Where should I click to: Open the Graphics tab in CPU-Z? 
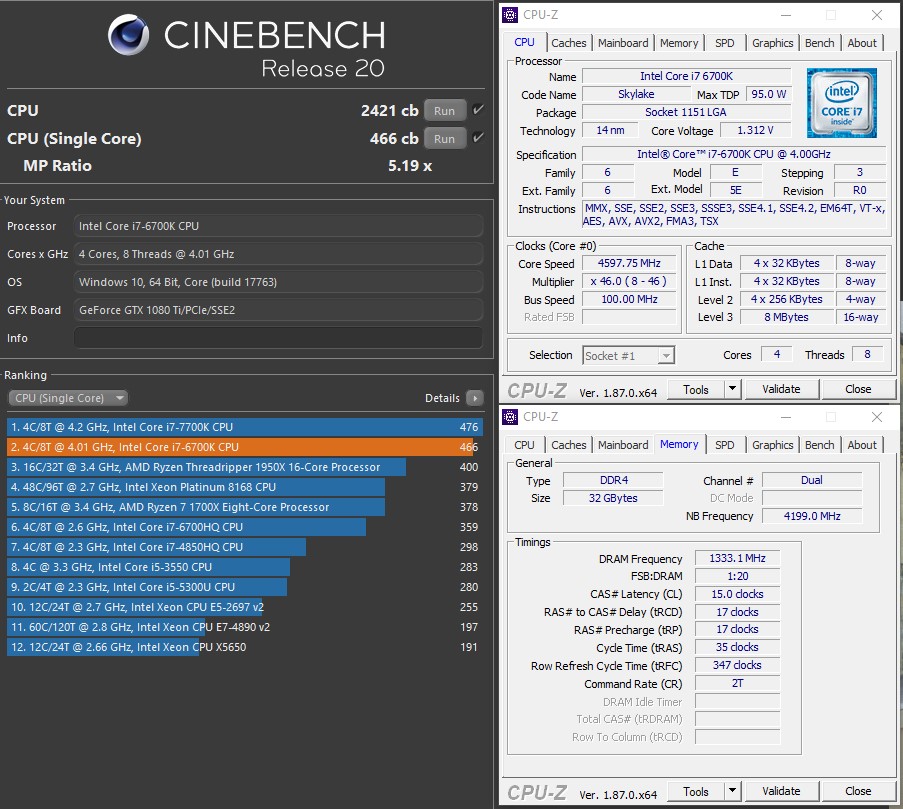pyautogui.click(x=772, y=43)
